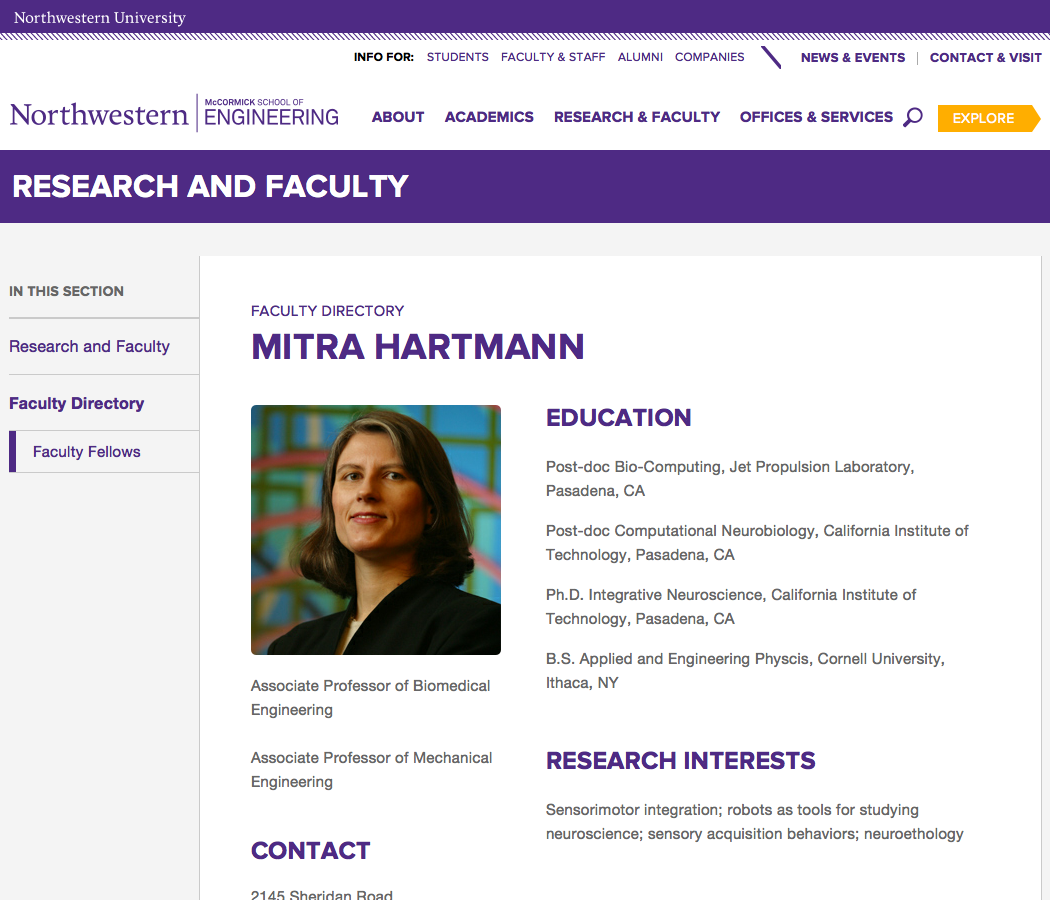The width and height of the screenshot is (1050, 900).
Task: Click the RESEARCH INTERESTS heading
Action: (680, 761)
